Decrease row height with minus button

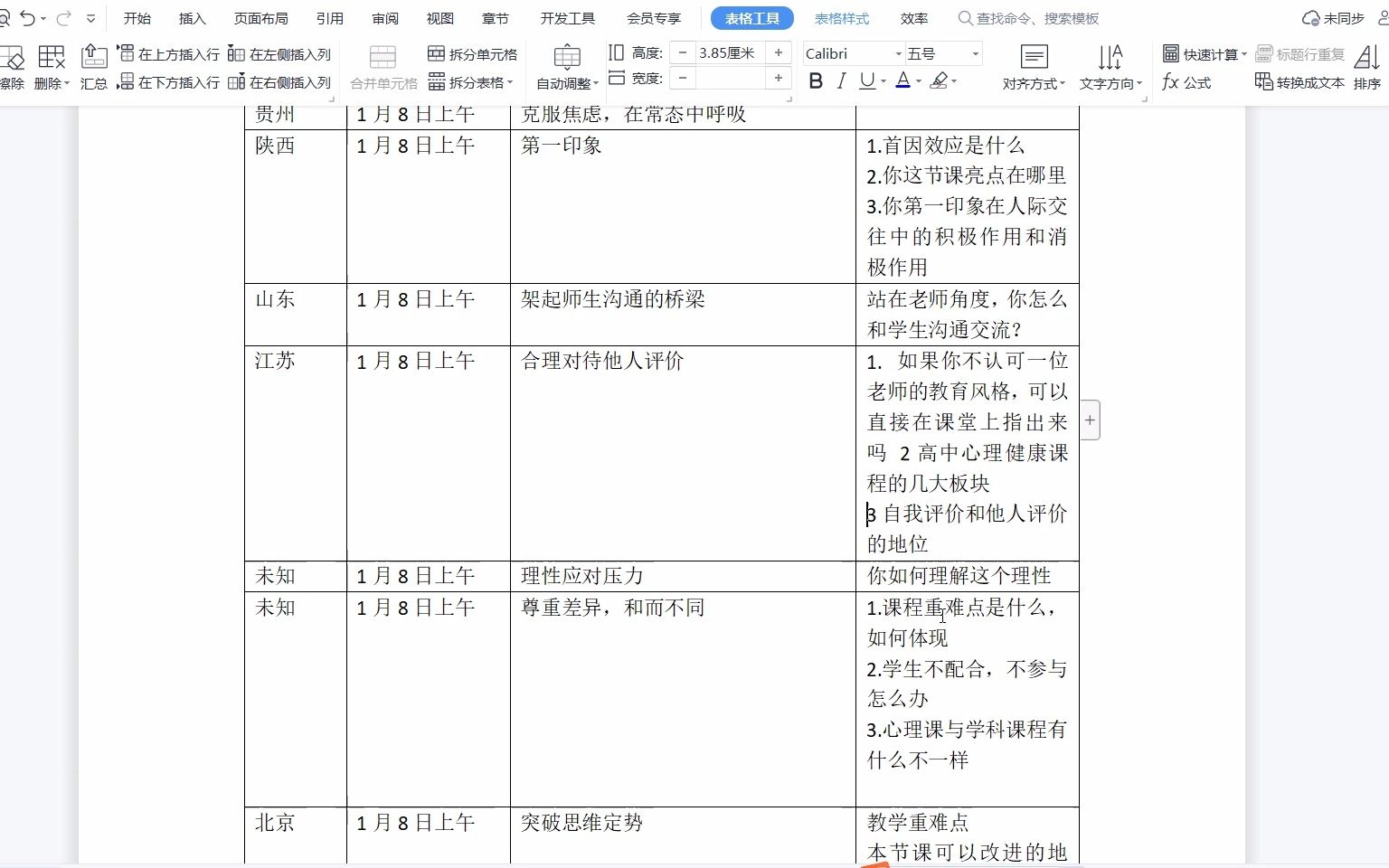pos(683,53)
